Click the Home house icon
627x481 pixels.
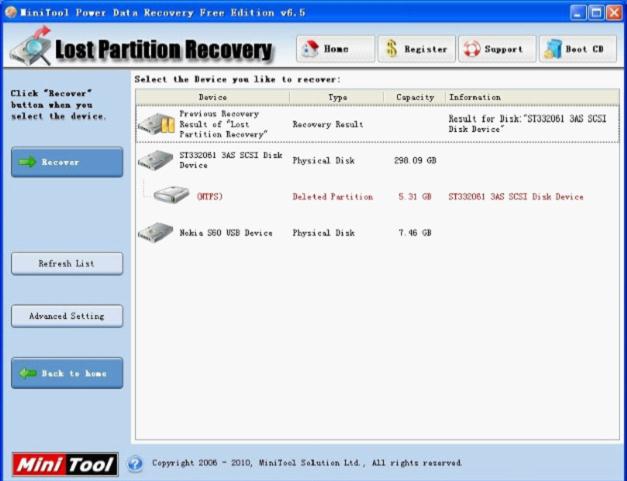tap(310, 49)
